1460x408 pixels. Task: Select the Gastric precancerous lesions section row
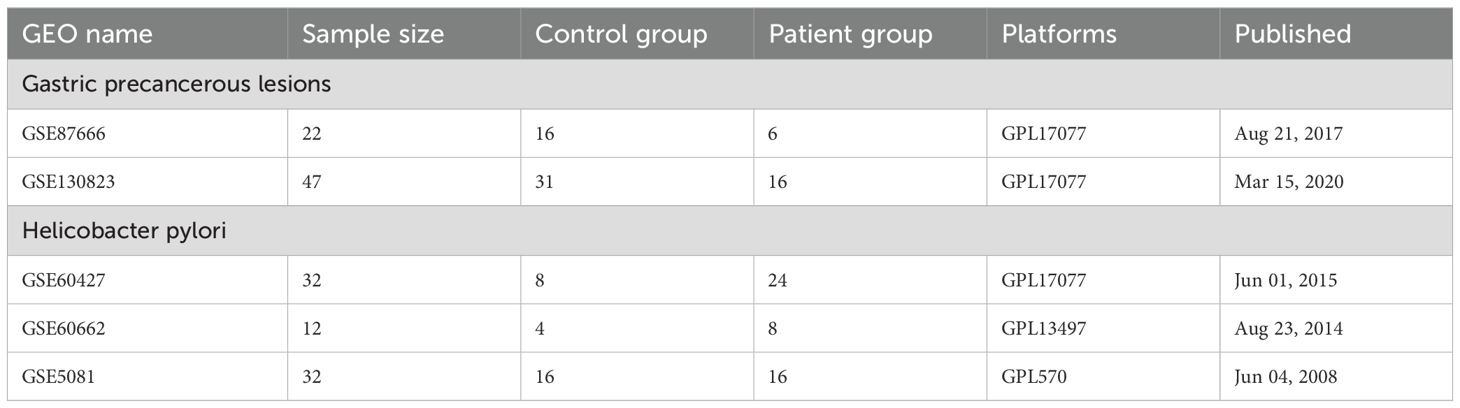pos(176,85)
